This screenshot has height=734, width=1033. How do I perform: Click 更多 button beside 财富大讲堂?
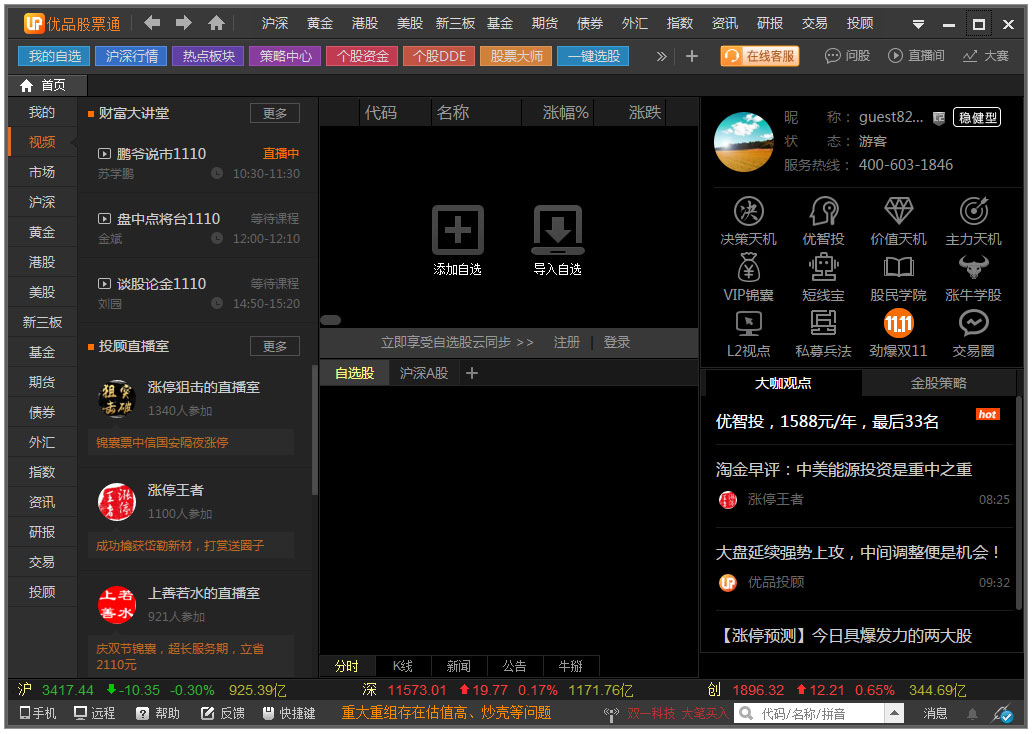pos(274,114)
